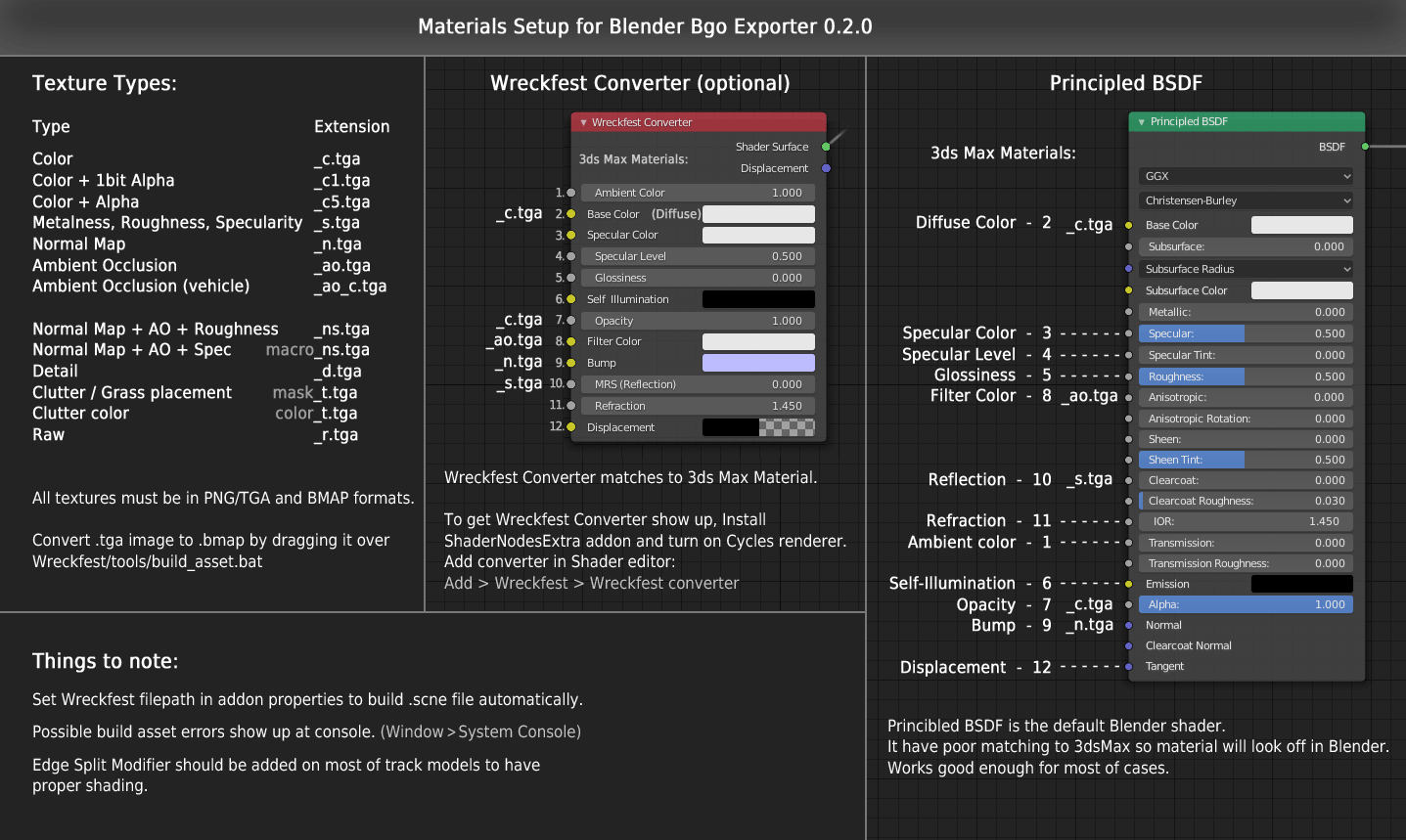Click the Ambient Color input socket
Screen dimensions: 1406x840
[x=571, y=193]
